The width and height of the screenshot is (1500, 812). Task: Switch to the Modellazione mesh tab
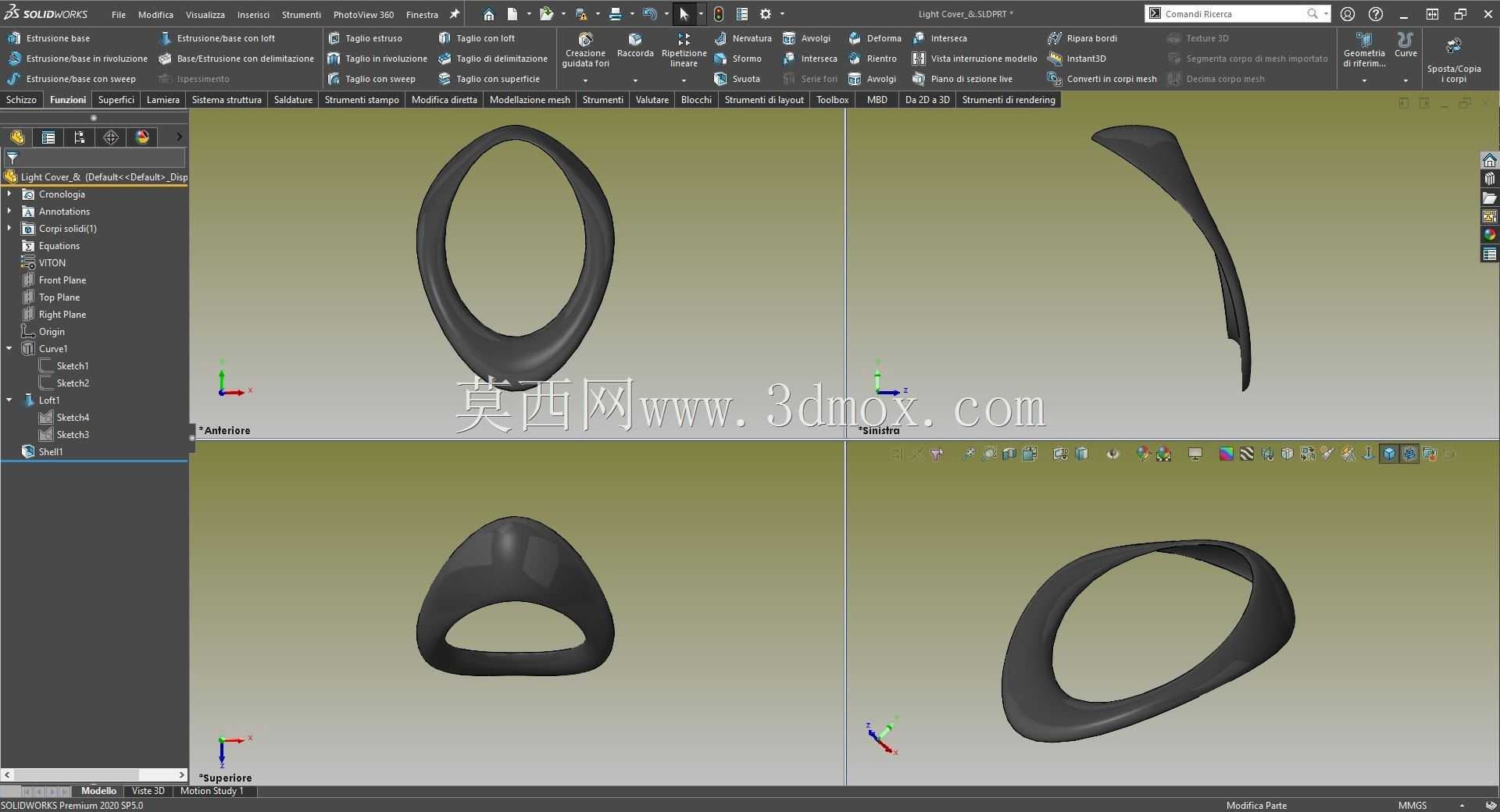click(x=530, y=99)
